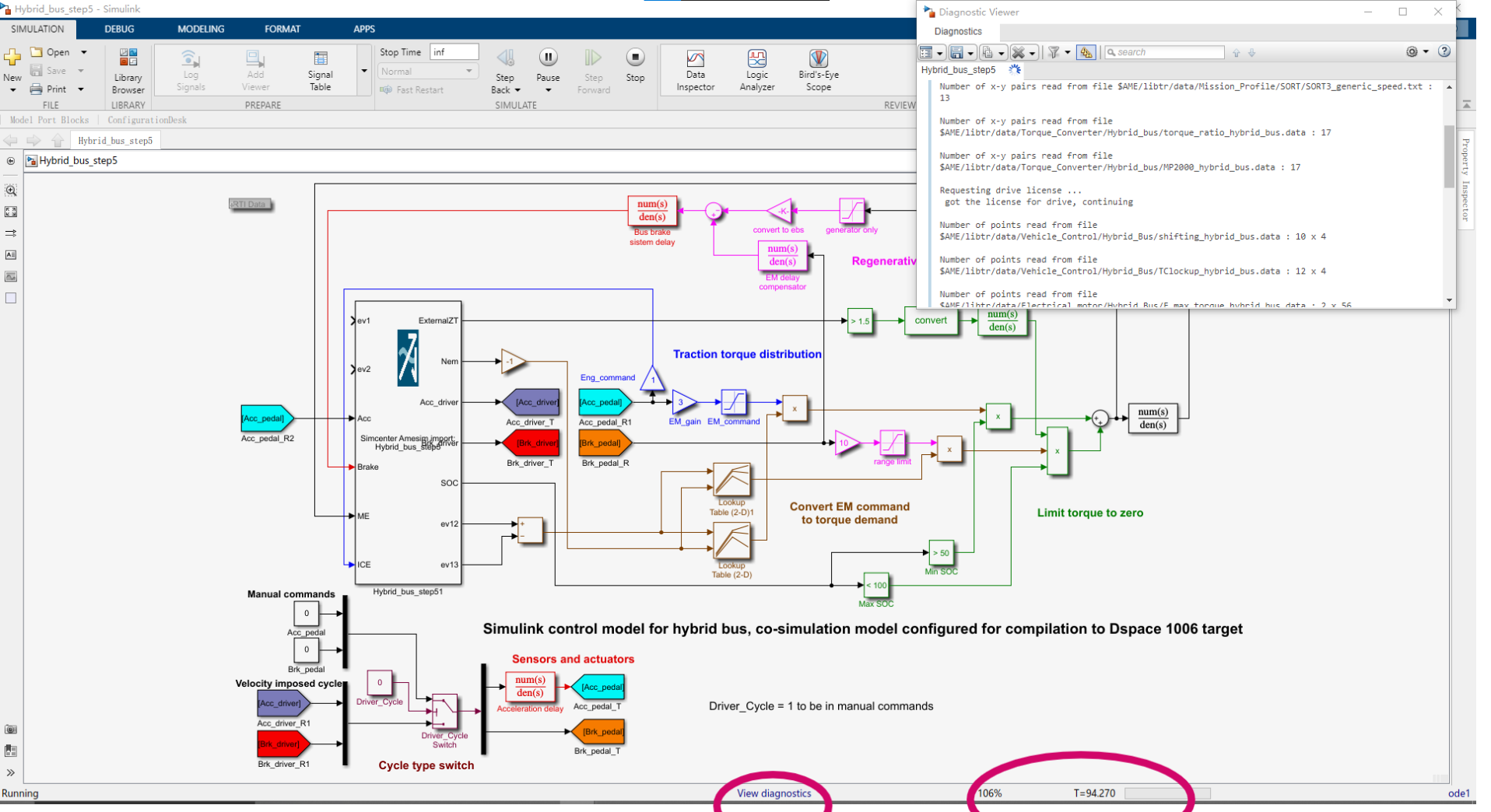Click the annotation text tool in sidebar
The height and width of the screenshot is (812, 1491).
tap(11, 255)
